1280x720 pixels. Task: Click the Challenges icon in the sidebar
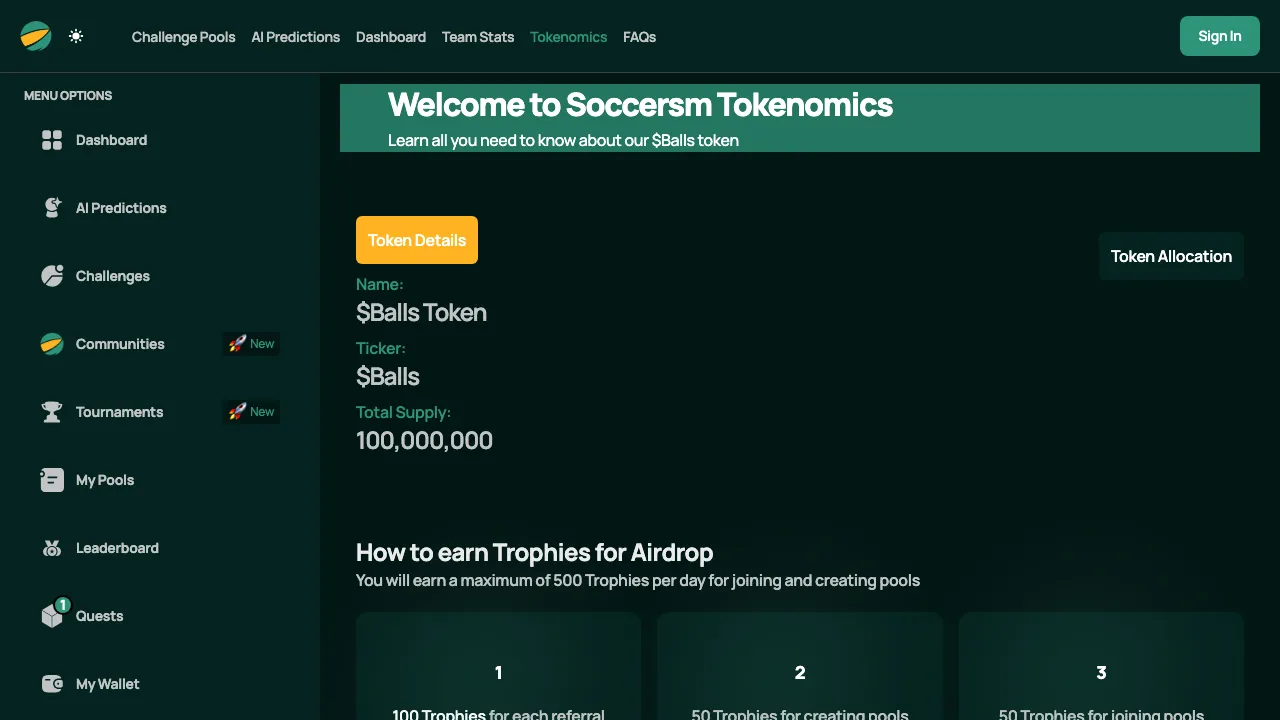pyautogui.click(x=52, y=276)
